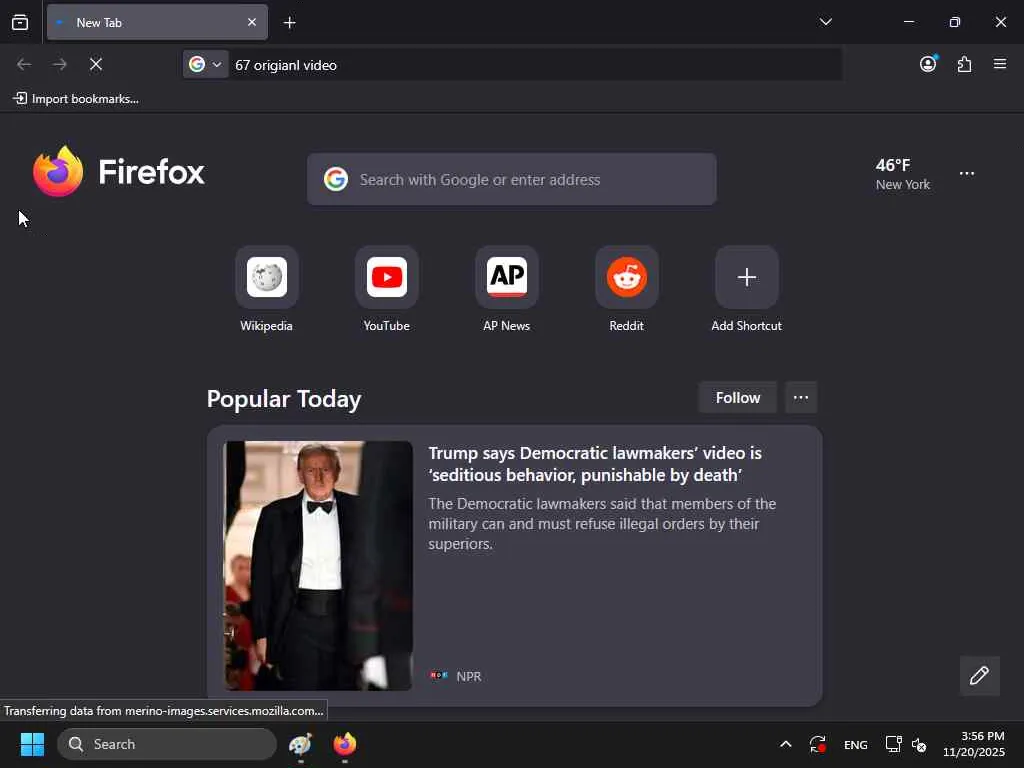This screenshot has width=1024, height=768.
Task: Show hidden system tray icons
Action: 786,744
